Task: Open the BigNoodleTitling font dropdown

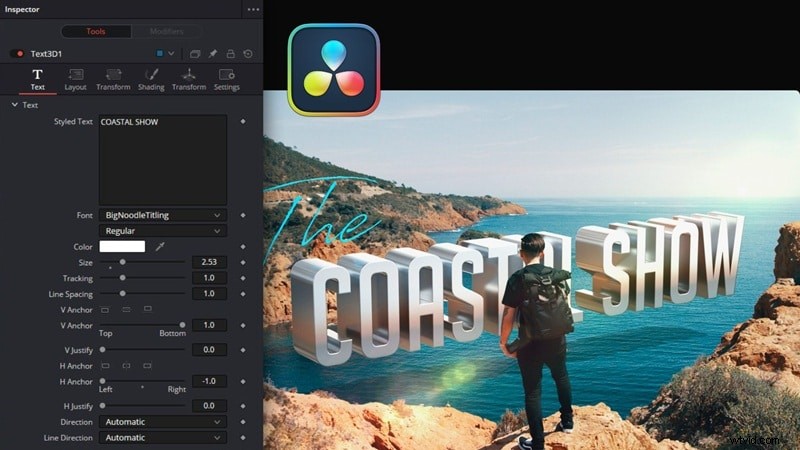Action: pyautogui.click(x=163, y=215)
